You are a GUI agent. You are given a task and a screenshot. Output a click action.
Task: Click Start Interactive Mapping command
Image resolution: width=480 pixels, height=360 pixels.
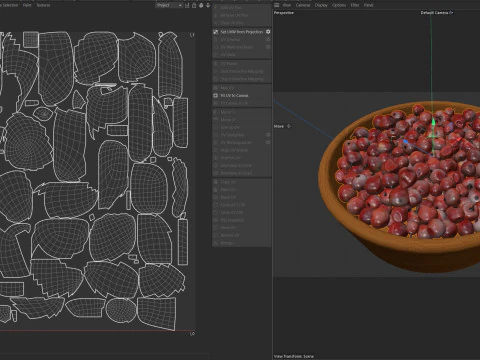coord(242,71)
